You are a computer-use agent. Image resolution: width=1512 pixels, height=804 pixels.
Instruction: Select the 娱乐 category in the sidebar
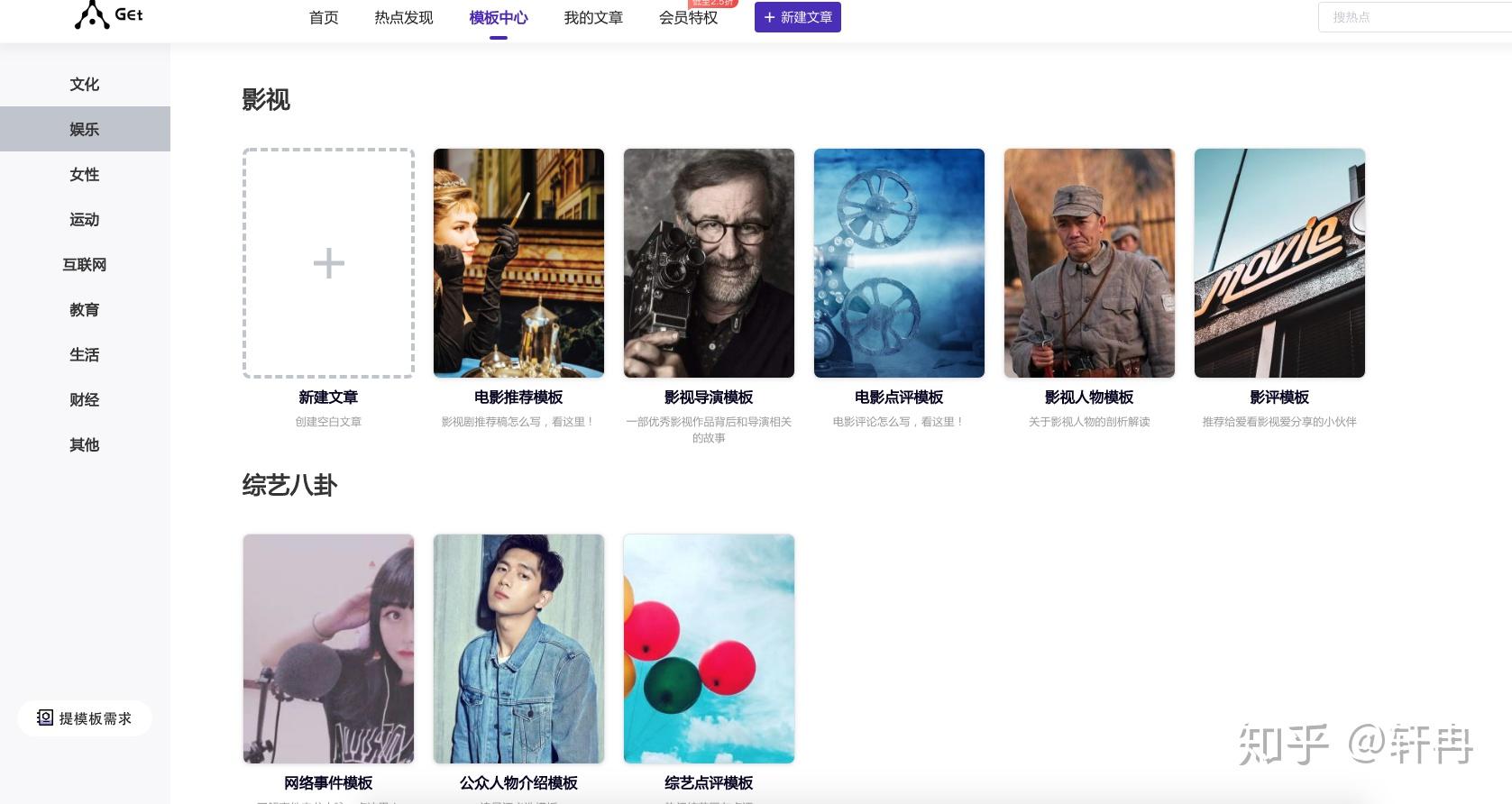coord(85,129)
